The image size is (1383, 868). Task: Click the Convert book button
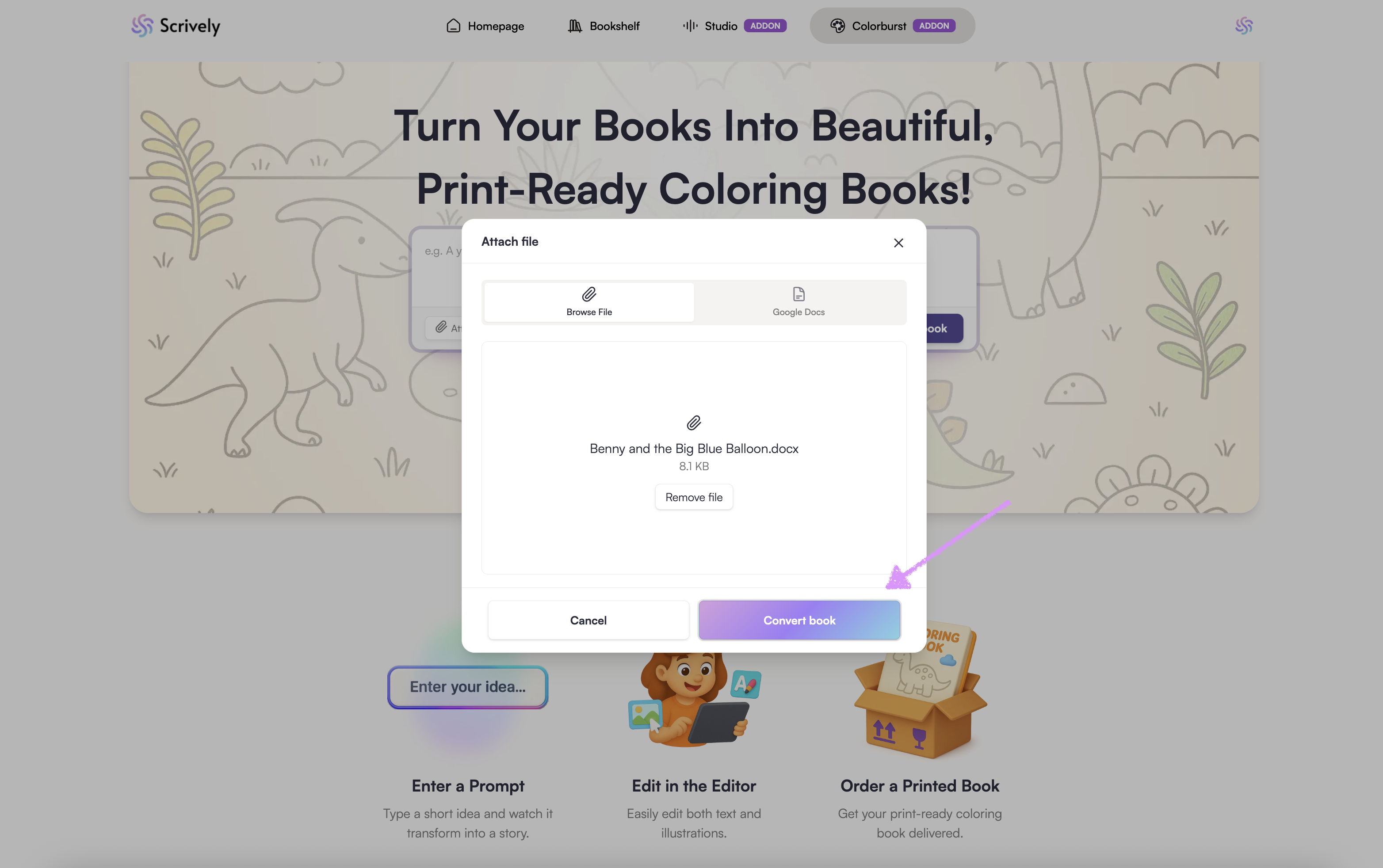(x=799, y=620)
